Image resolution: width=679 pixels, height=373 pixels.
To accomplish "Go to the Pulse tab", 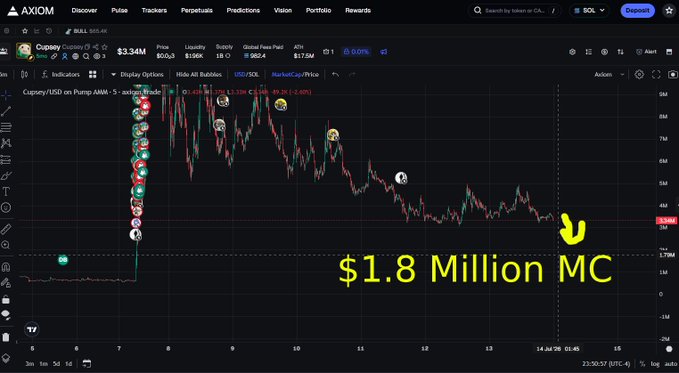I will (120, 10).
